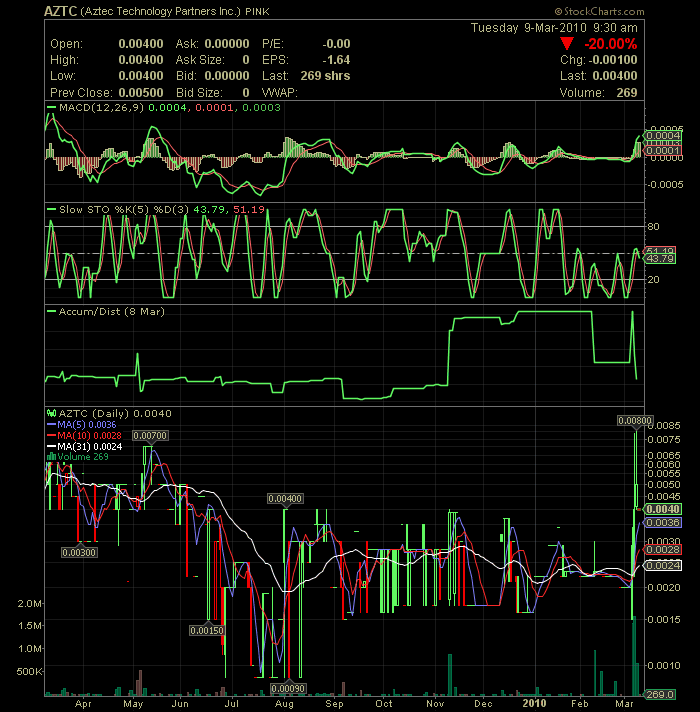Click the Apr month axis label
Screen dimensions: 700x712
[83, 704]
